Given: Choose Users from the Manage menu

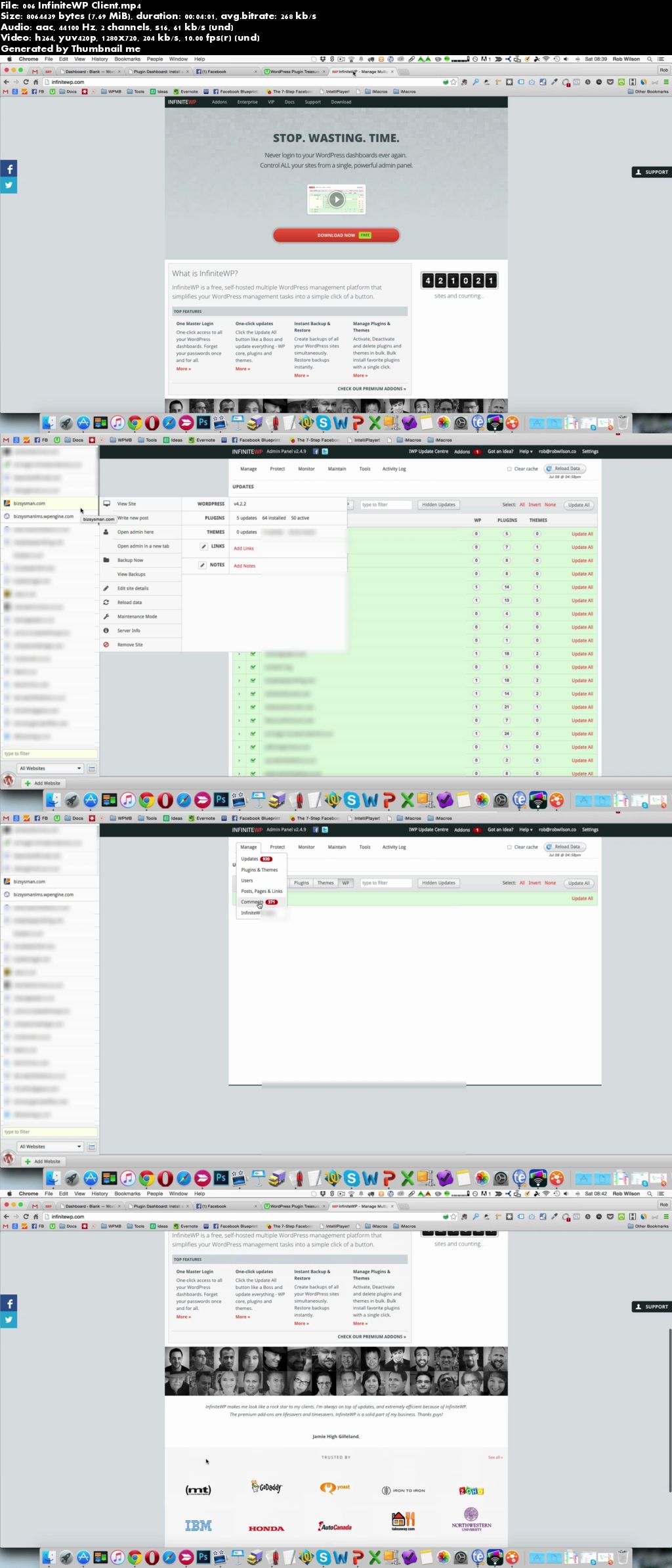Looking at the screenshot, I should coord(247,881).
